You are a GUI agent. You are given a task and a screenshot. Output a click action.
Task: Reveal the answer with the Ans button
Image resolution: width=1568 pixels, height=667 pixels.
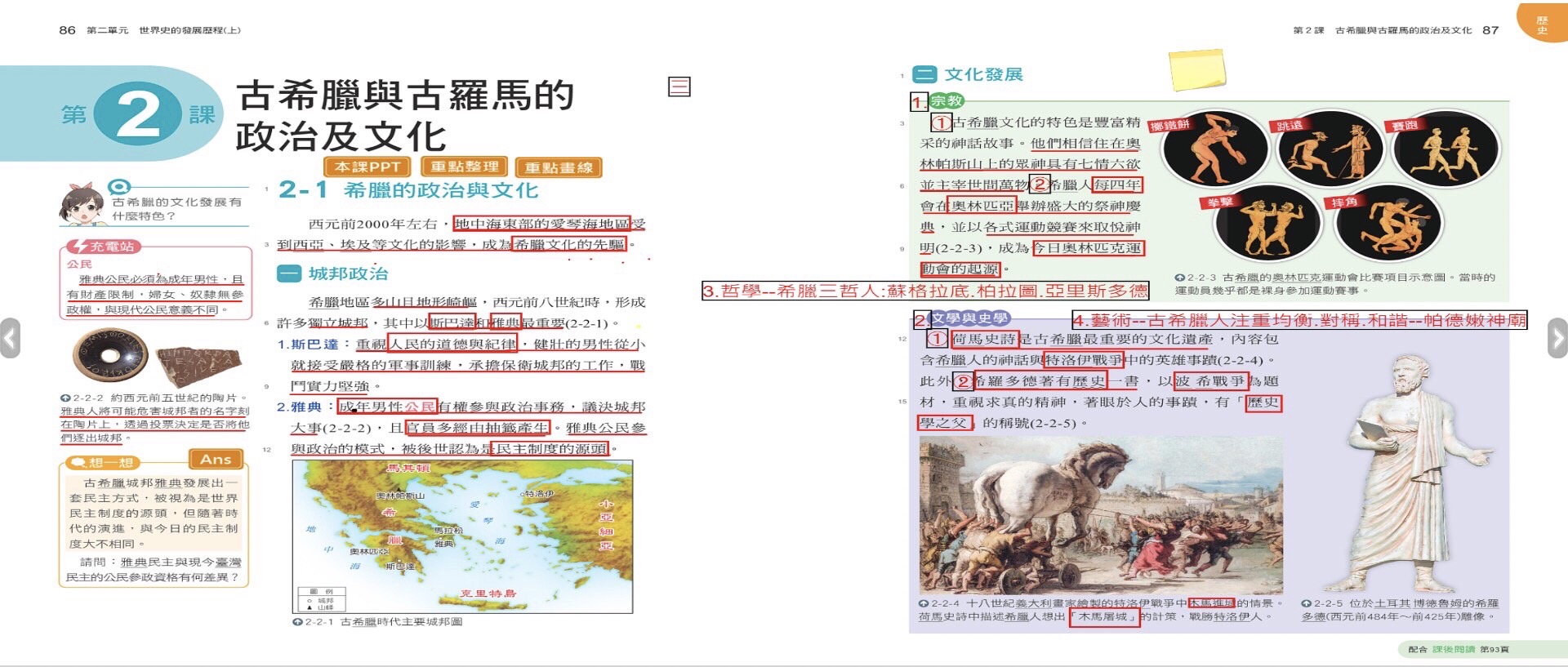(216, 460)
